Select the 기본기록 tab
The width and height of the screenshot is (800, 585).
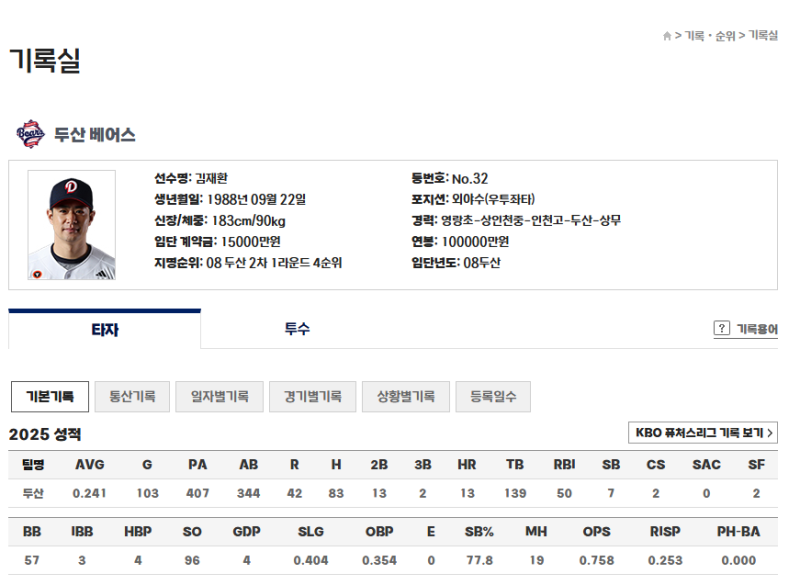click(50, 396)
